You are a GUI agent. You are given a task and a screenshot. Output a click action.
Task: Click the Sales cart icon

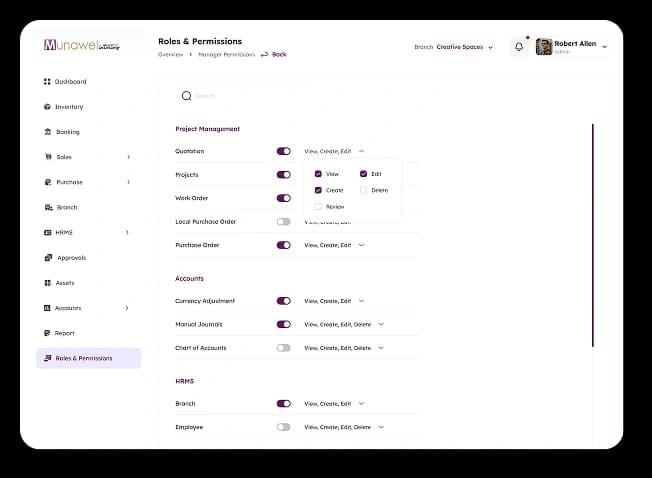(x=48, y=157)
